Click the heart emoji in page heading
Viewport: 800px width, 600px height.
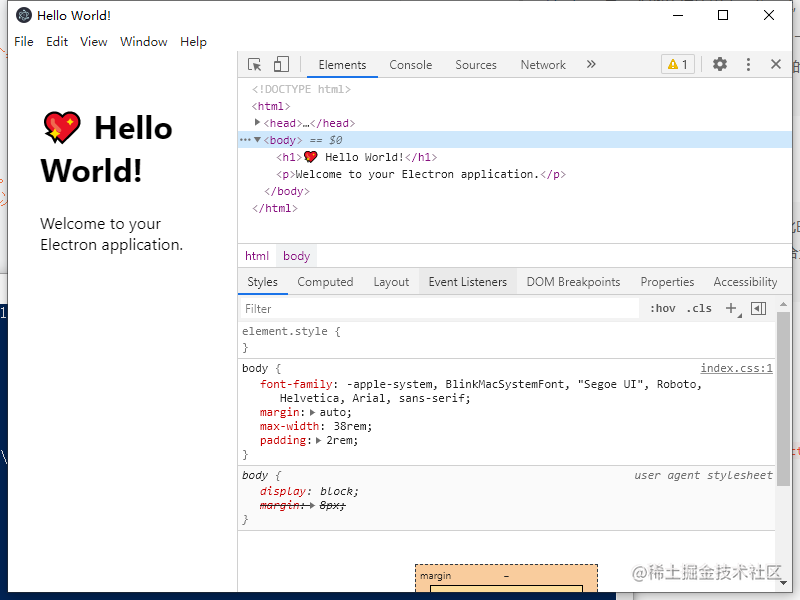point(62,127)
